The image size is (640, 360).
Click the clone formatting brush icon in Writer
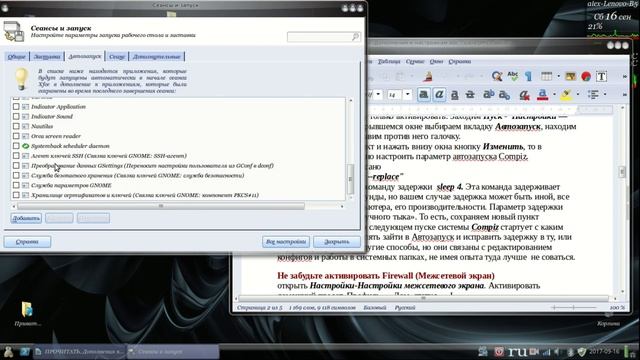[428, 76]
